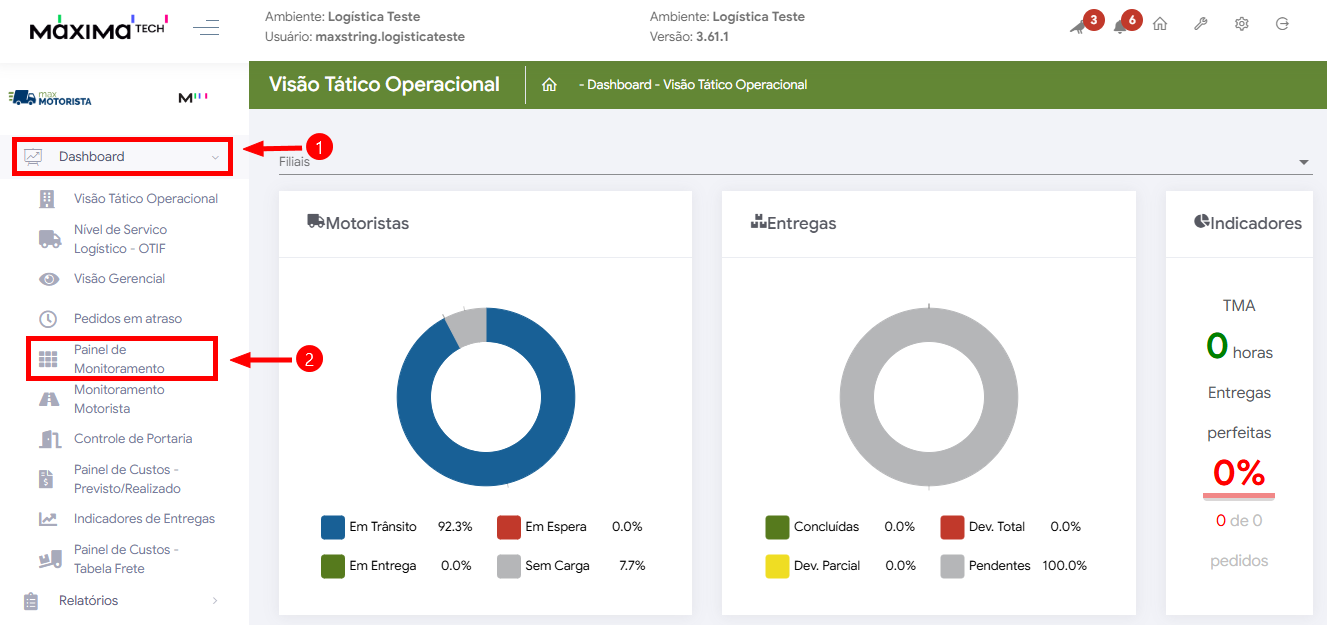Open Painel de Monitoramento menu item

[119, 359]
